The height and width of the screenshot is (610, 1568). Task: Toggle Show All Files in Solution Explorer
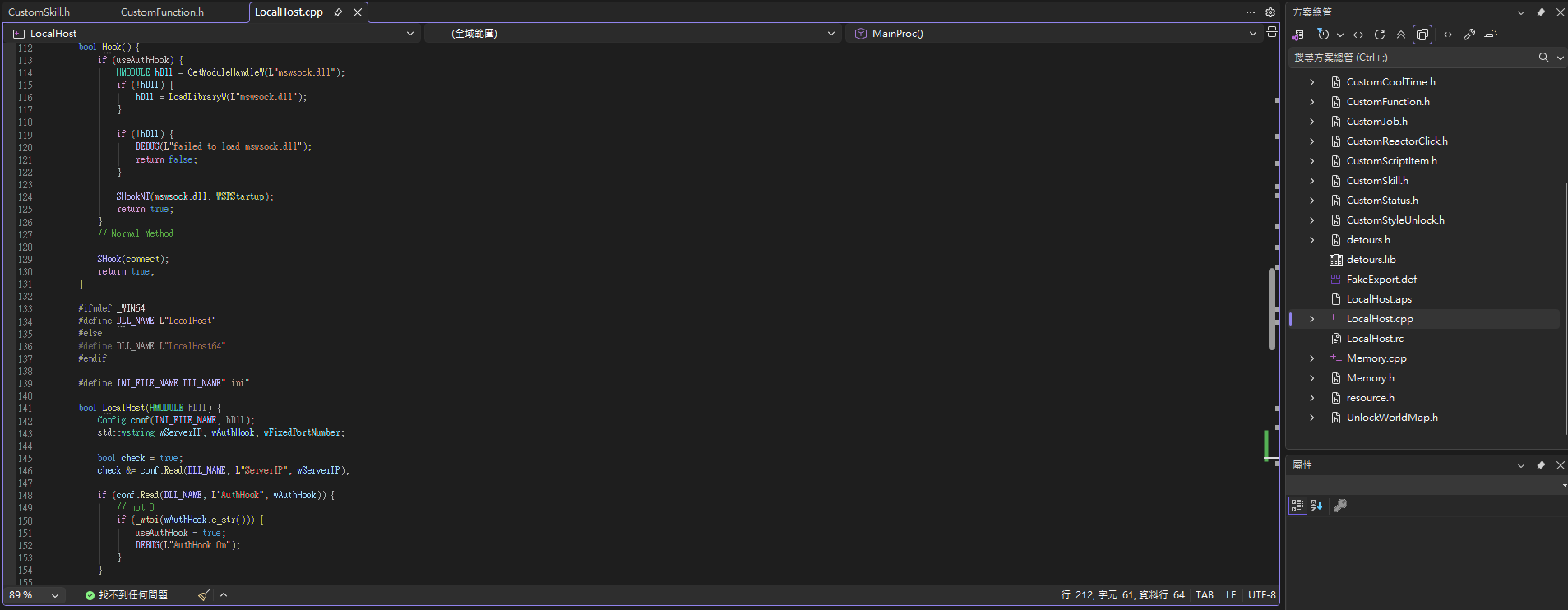tap(1422, 35)
